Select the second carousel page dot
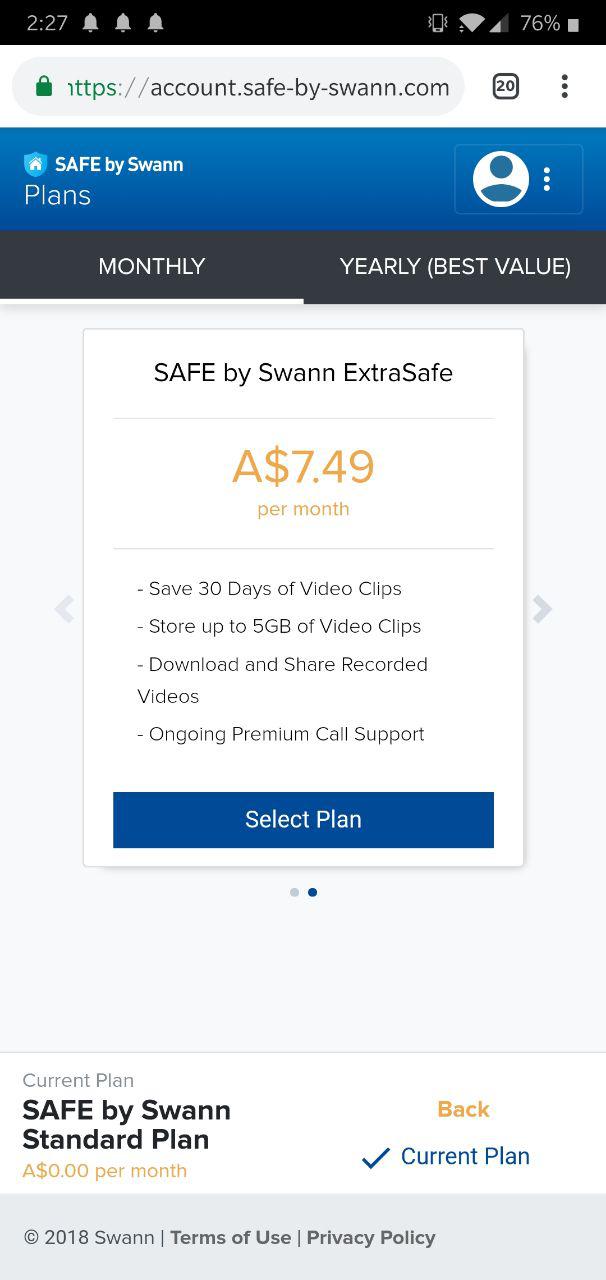The image size is (606, 1280). click(x=313, y=892)
